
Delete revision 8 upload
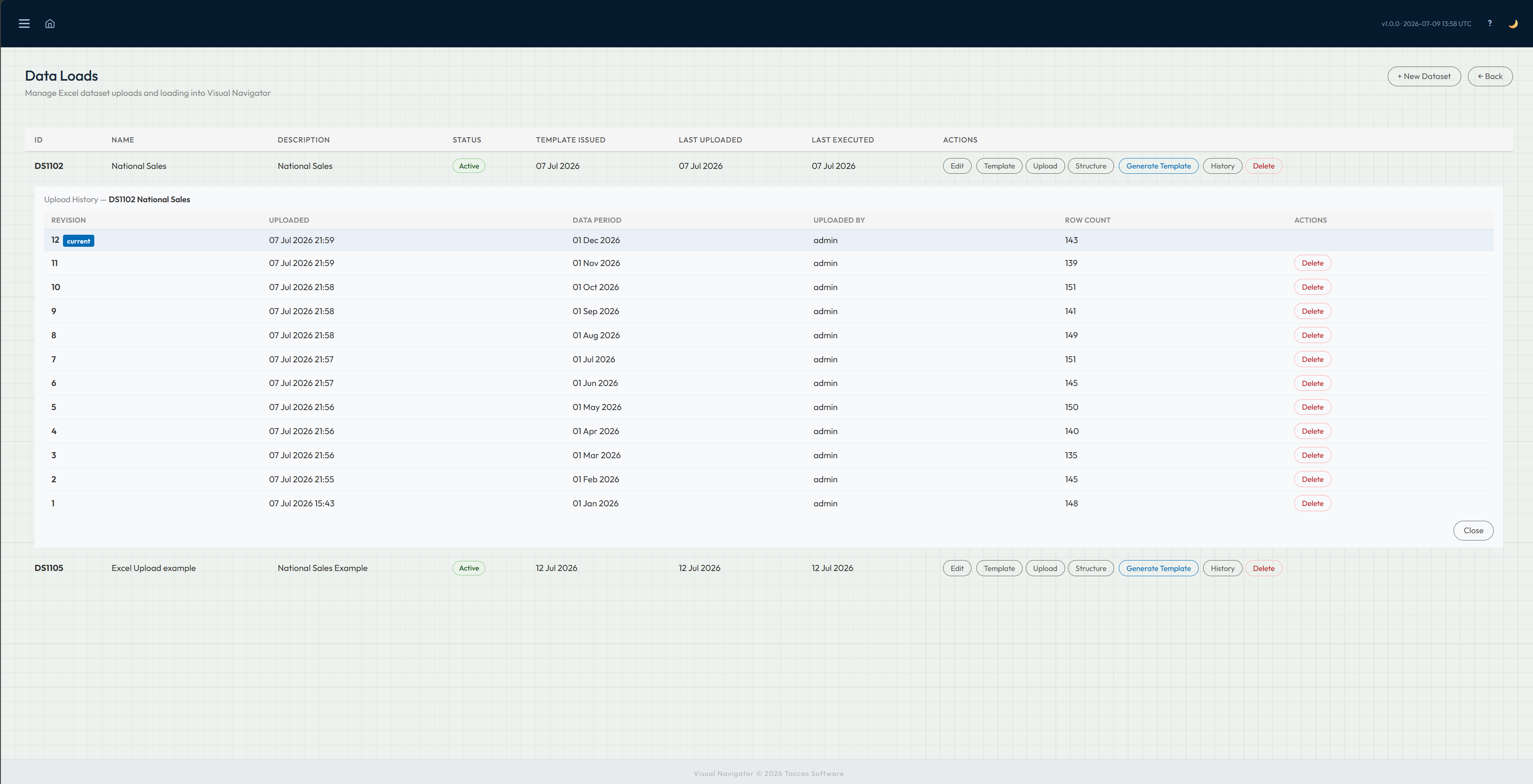point(1312,335)
